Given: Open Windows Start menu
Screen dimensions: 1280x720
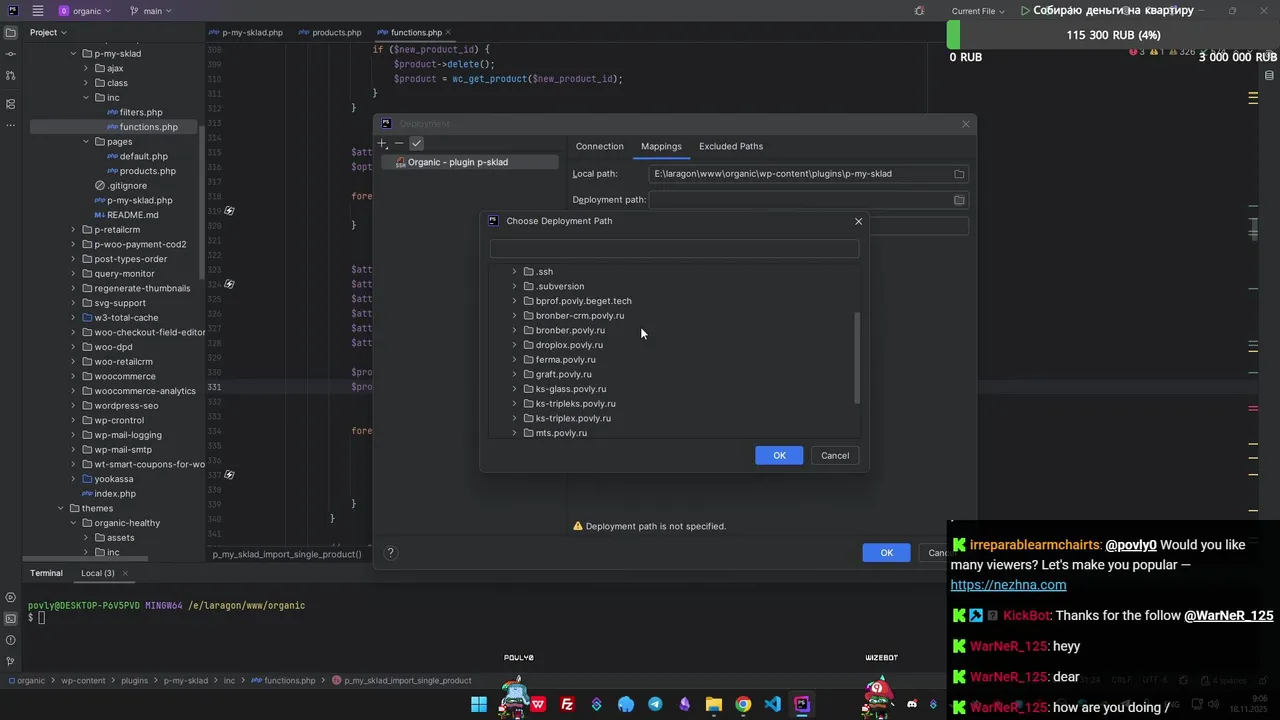Looking at the screenshot, I should pos(479,704).
